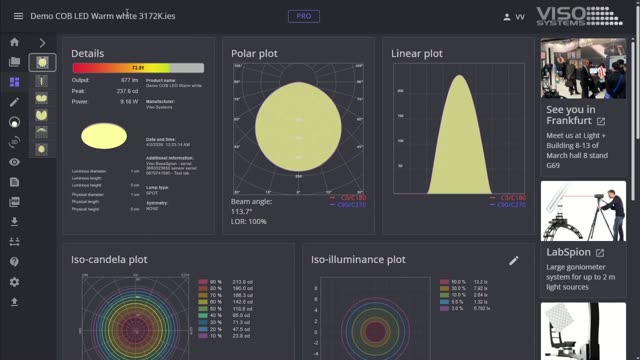This screenshot has height=360, width=640.
Task: Select the dashboard grid icon in sidebar
Action: pos(15,82)
